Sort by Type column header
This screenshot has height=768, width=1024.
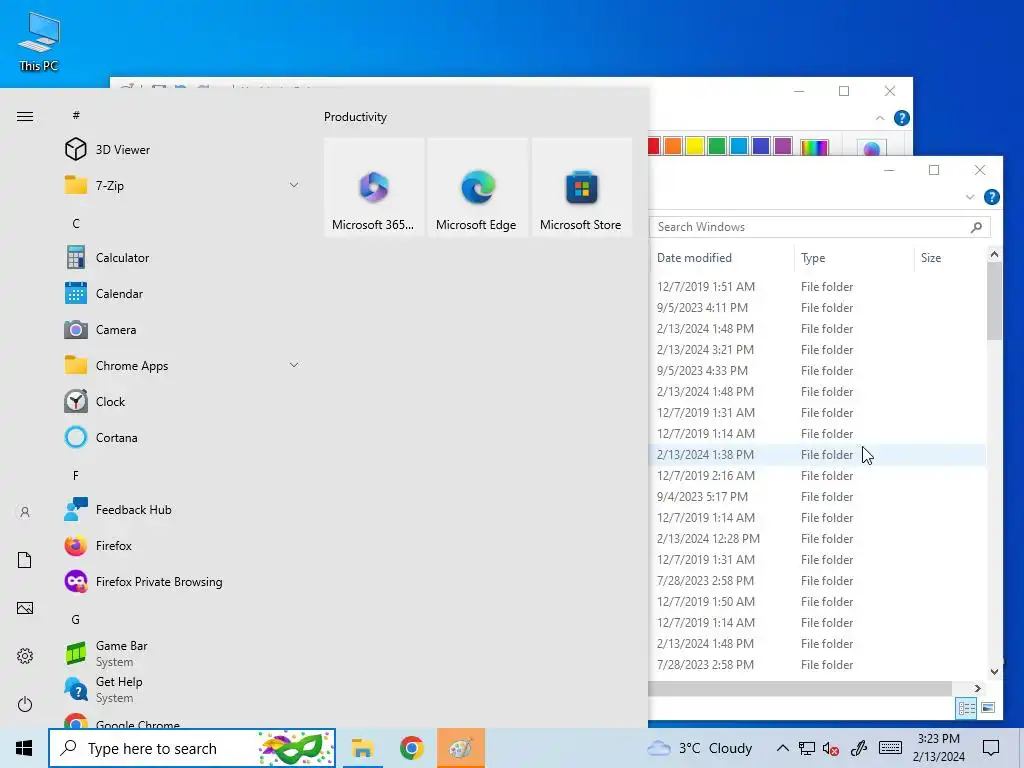click(x=854, y=258)
